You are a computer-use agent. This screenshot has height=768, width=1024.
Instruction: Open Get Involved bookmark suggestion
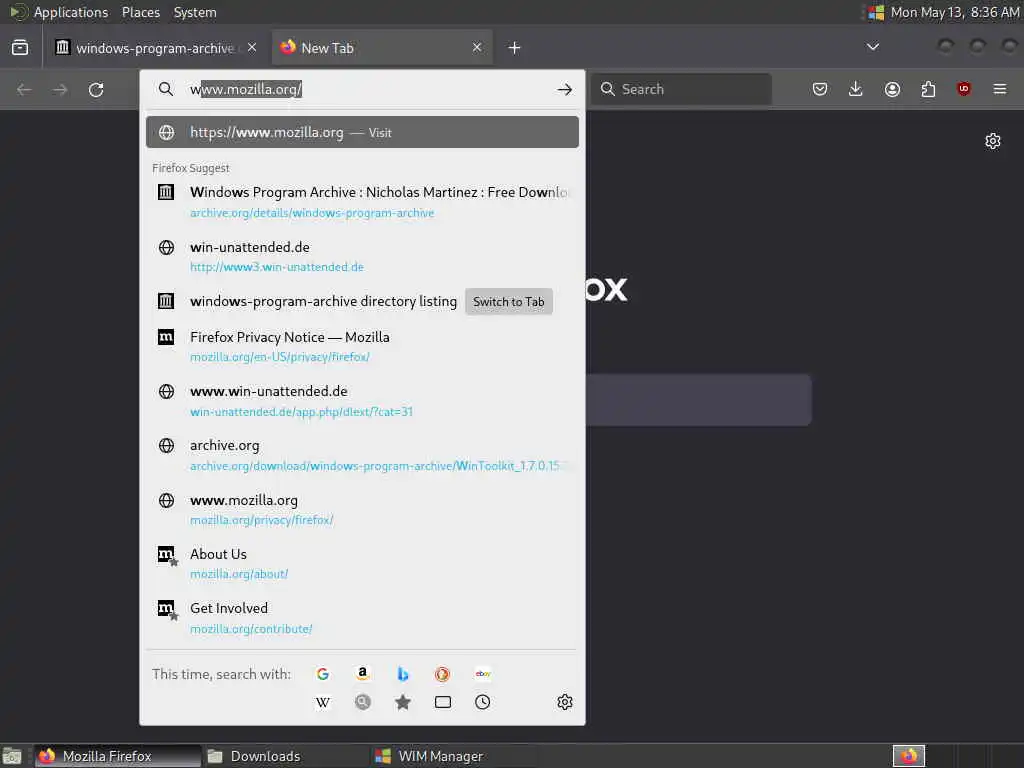tap(362, 618)
